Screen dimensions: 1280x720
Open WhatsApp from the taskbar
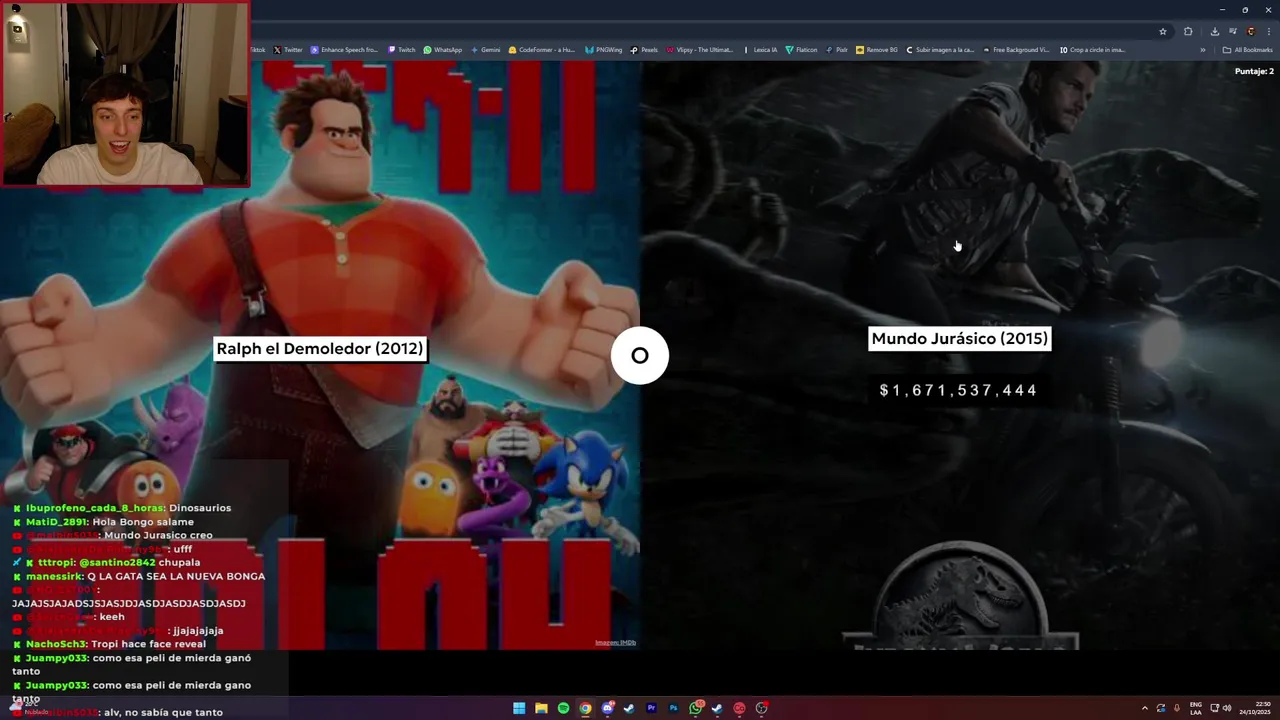(x=696, y=708)
